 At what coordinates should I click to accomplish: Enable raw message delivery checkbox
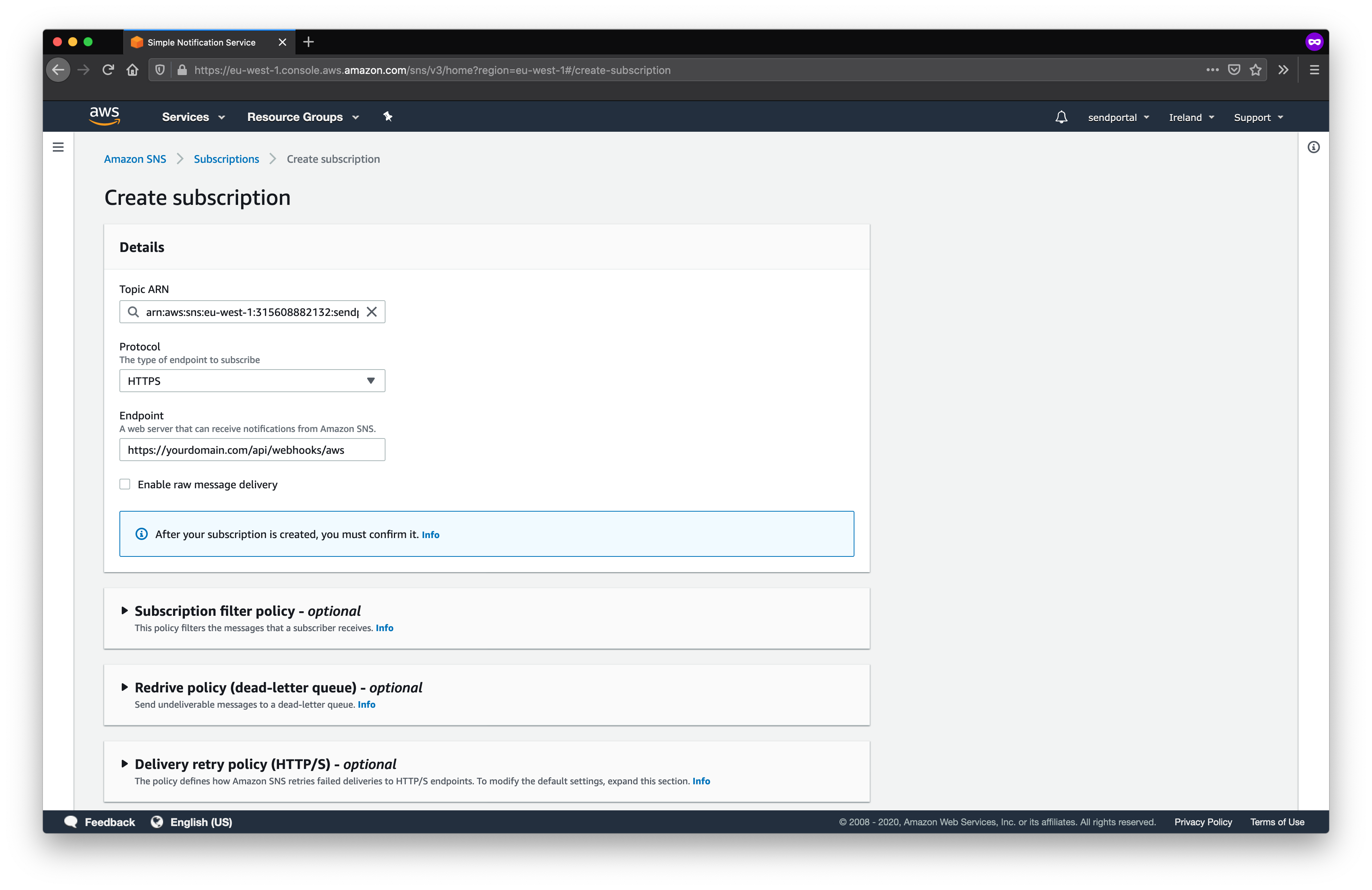[x=125, y=484]
